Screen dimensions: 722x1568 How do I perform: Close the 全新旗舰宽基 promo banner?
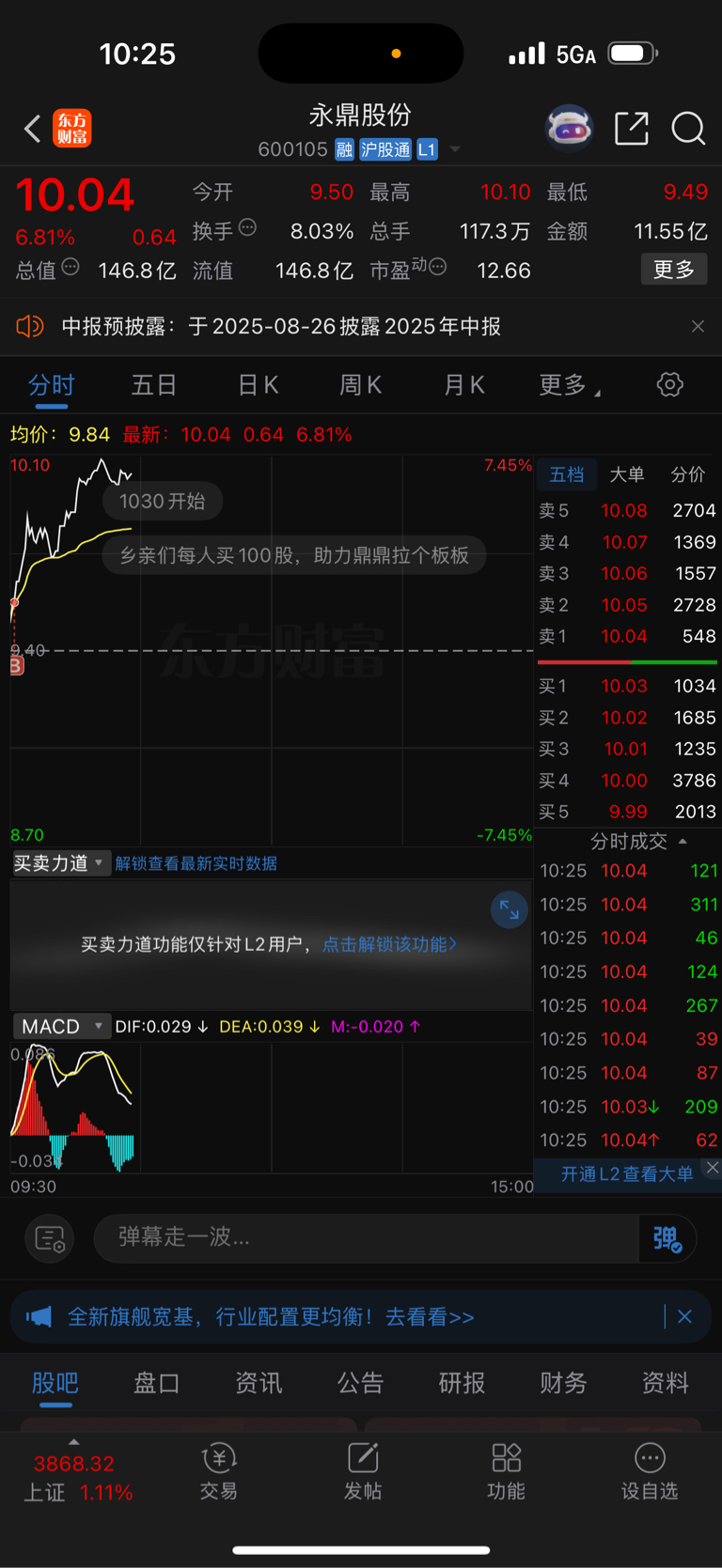click(x=684, y=1316)
